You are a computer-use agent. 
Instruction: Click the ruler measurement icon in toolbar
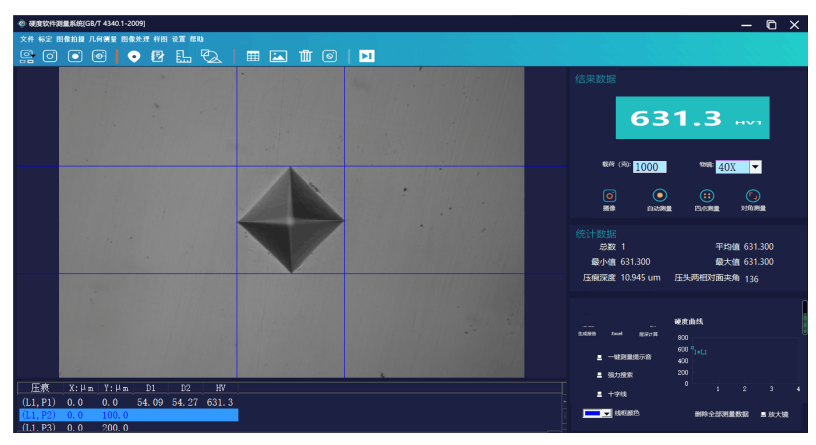pyautogui.click(x=184, y=56)
